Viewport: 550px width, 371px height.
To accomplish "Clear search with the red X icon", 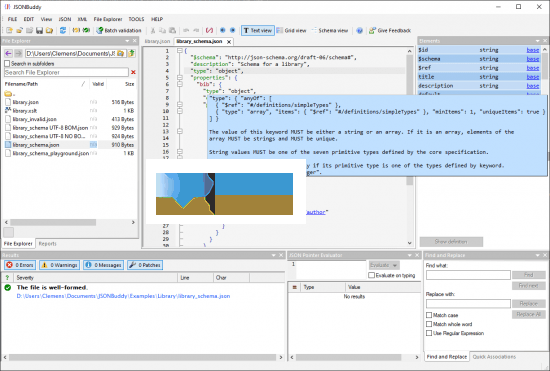I will 133,72.
